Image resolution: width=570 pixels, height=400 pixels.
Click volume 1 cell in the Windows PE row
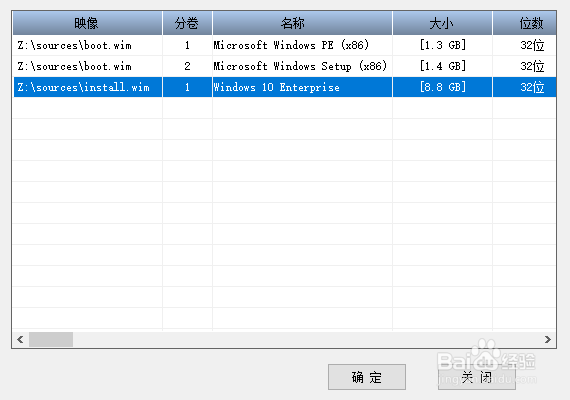[x=187, y=45]
